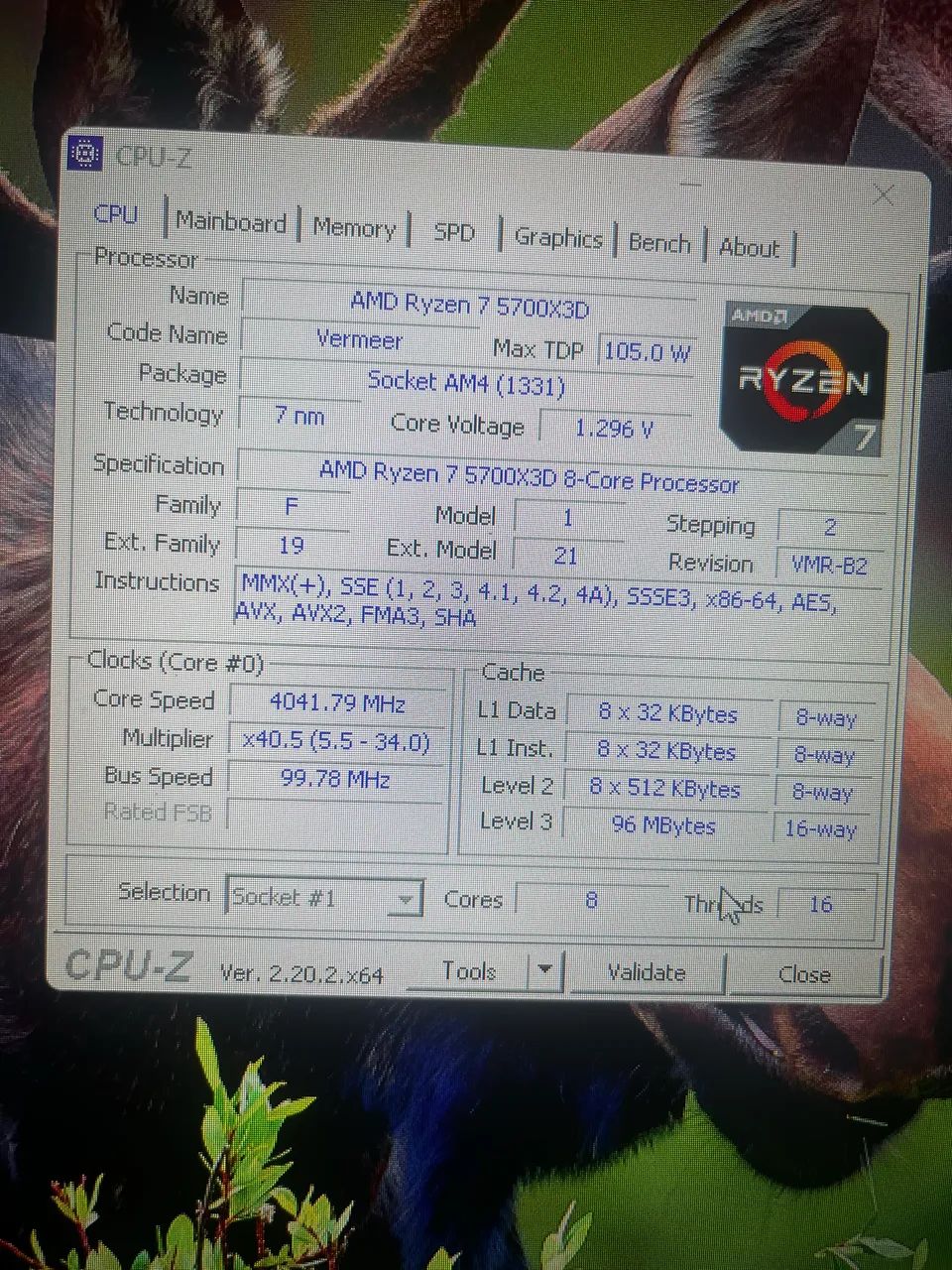The image size is (952, 1270).
Task: Click the Core Speed value field
Action: [x=338, y=703]
